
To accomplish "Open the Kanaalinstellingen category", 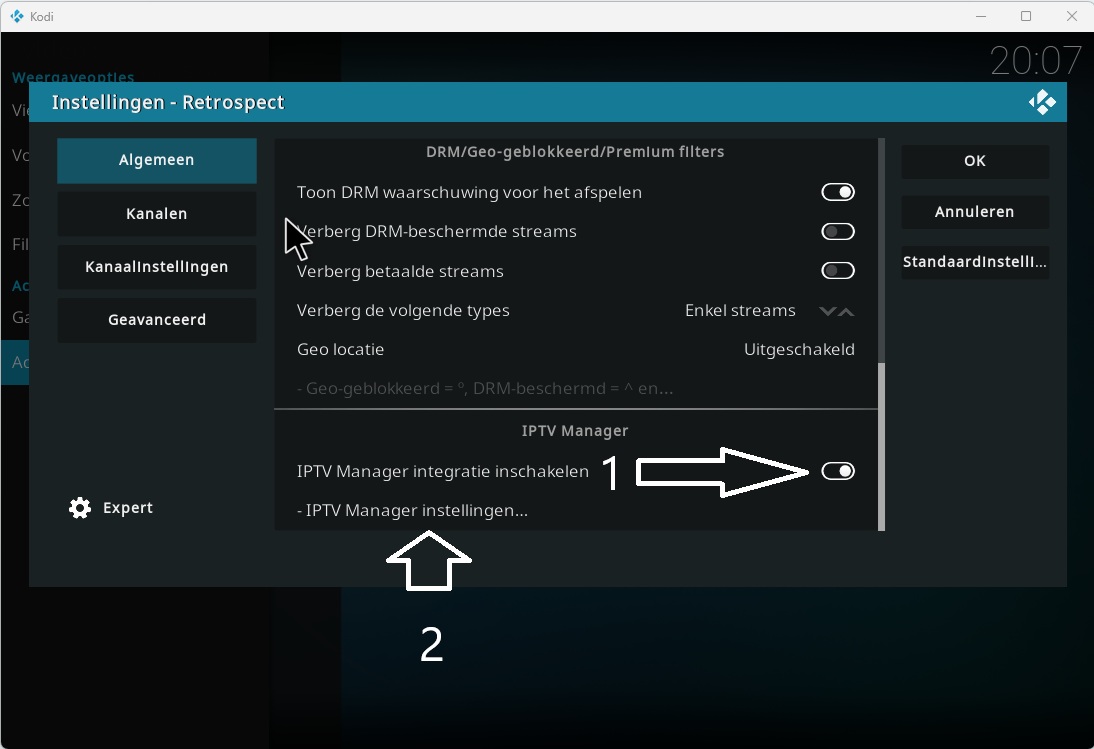I will (x=157, y=267).
